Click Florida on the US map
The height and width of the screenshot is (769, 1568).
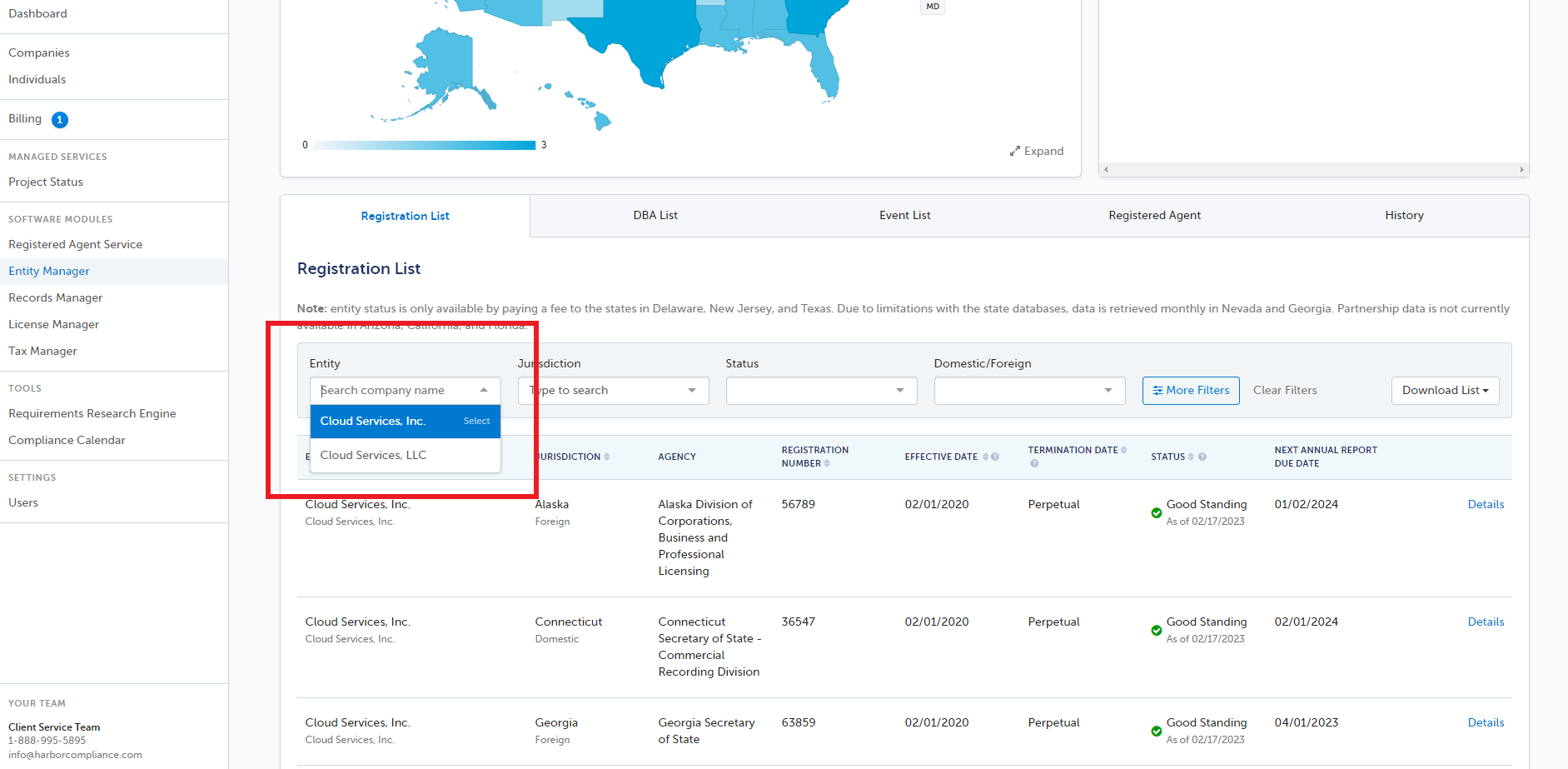824,67
